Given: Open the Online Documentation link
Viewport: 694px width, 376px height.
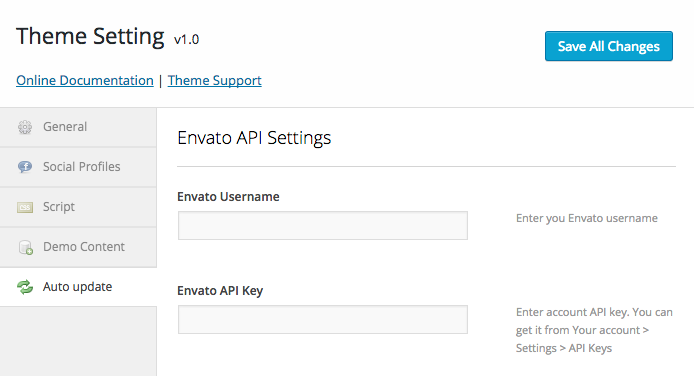Looking at the screenshot, I should (x=85, y=81).
